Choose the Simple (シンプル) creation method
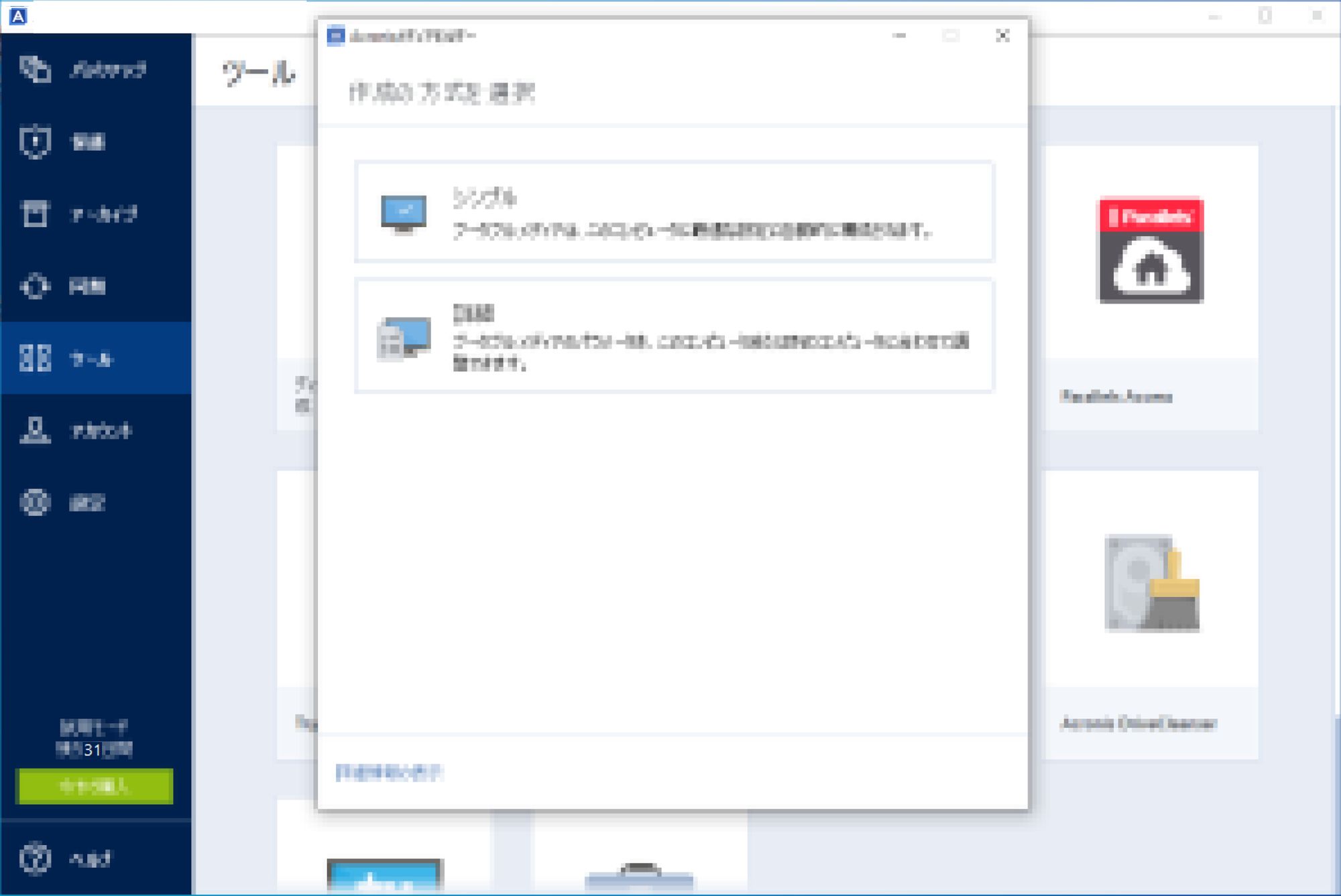The image size is (1341, 896). tap(674, 211)
